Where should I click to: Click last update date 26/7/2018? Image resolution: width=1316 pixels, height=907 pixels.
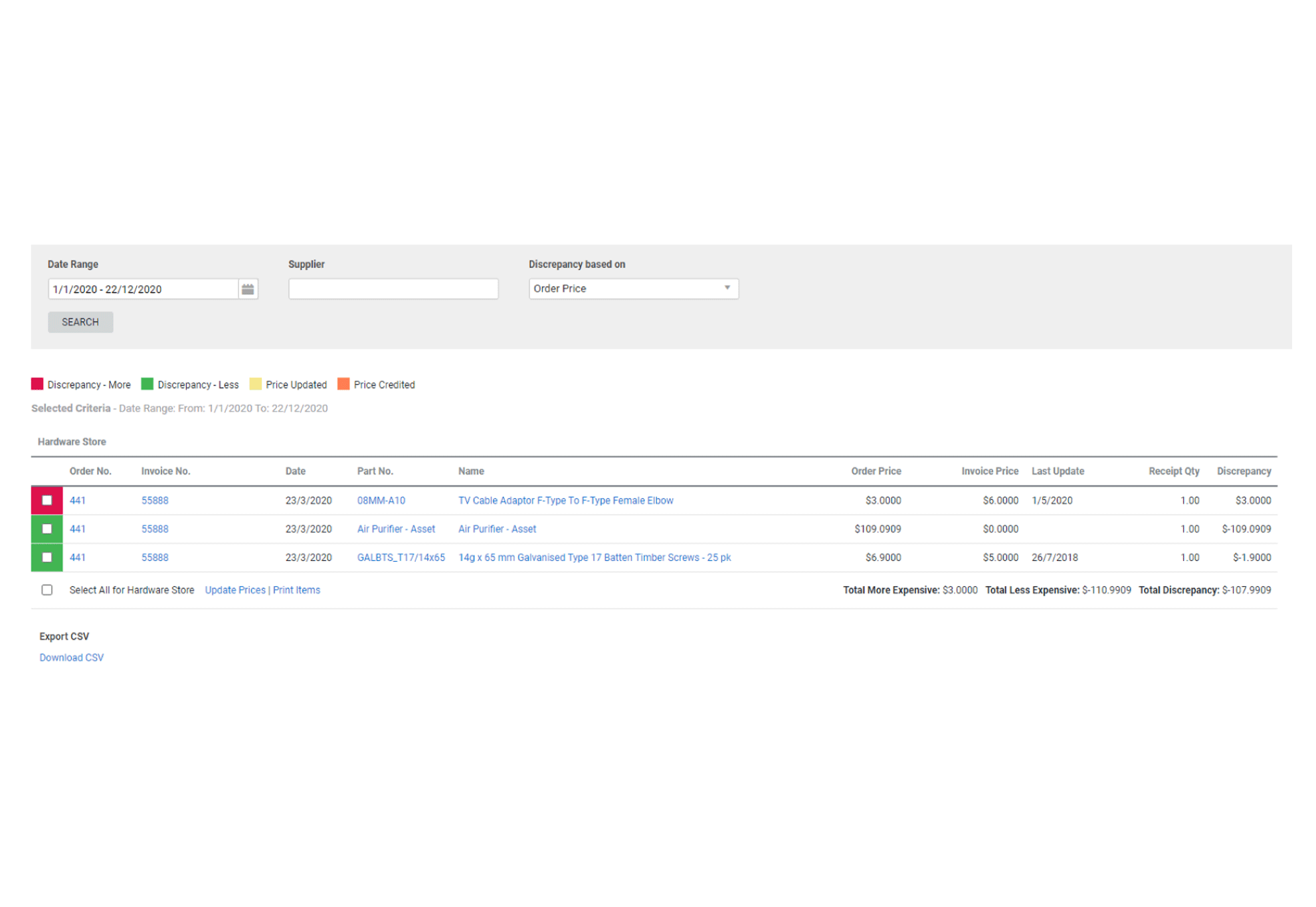click(x=1055, y=558)
